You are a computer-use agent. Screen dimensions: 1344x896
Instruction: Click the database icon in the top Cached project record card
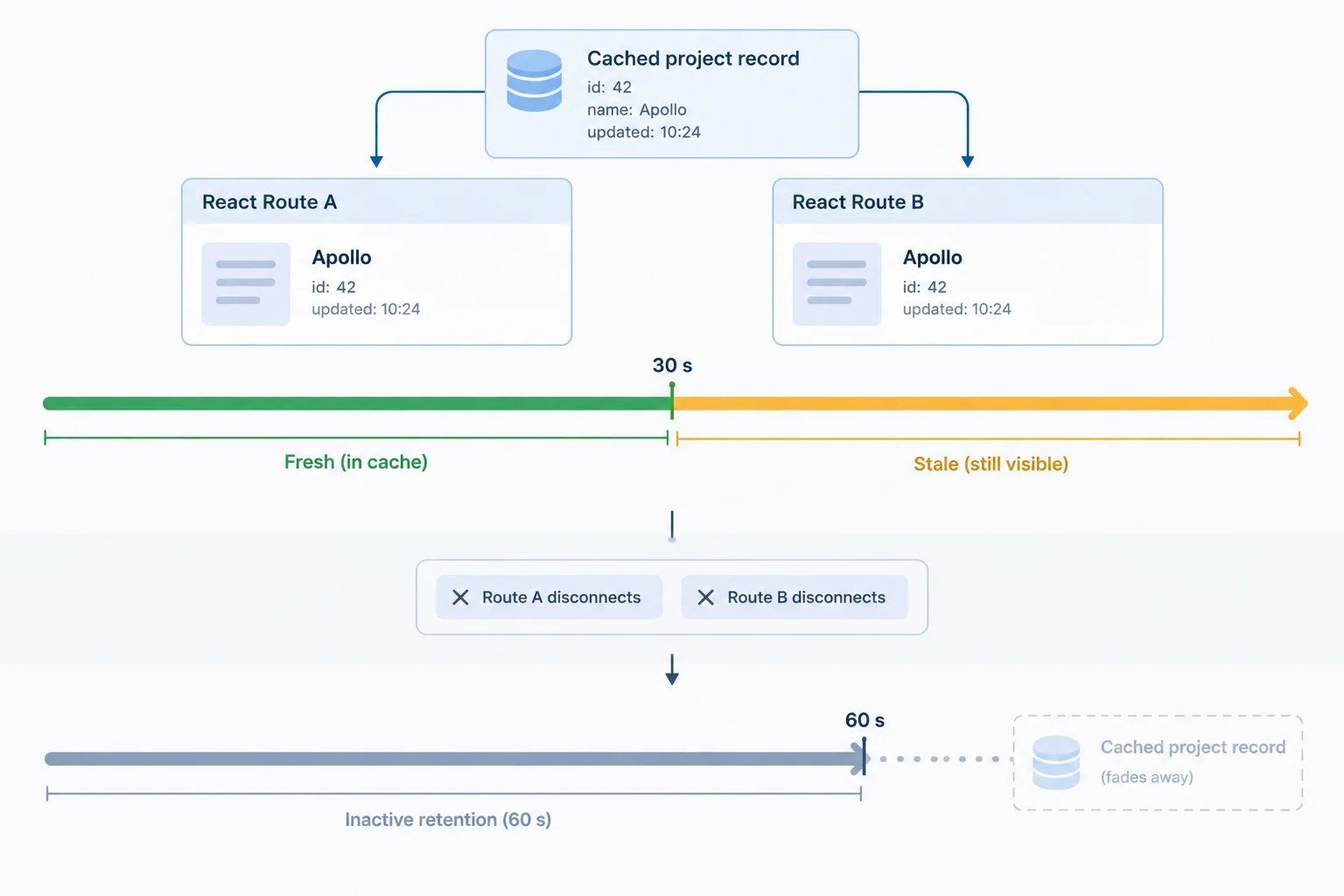[535, 80]
